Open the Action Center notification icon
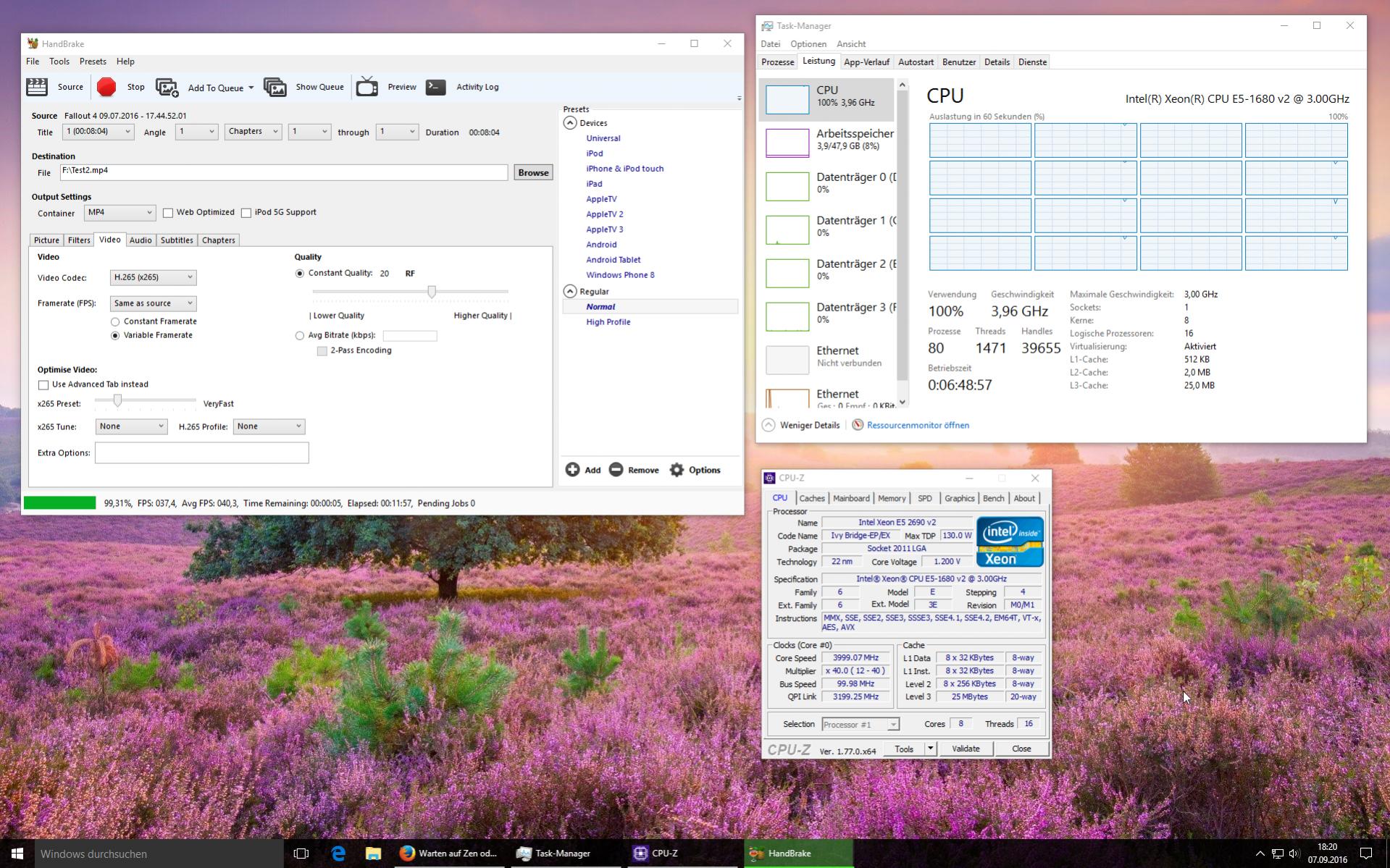The width and height of the screenshot is (1390, 868). pos(1366,854)
